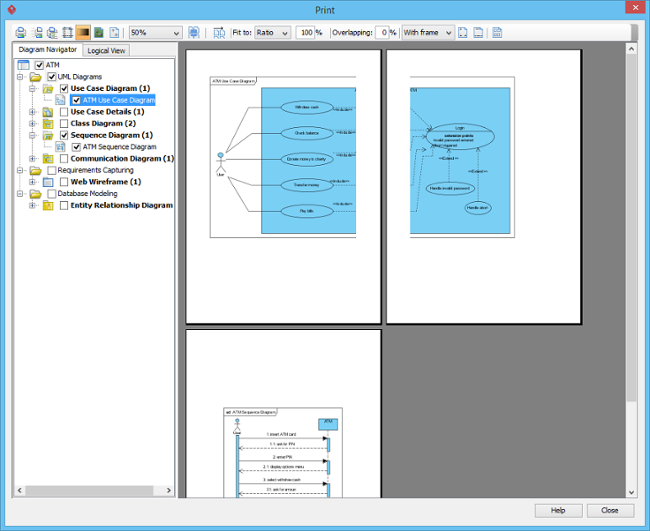Click the Sequence Diagram folder icon
The width and height of the screenshot is (650, 531).
tap(48, 135)
